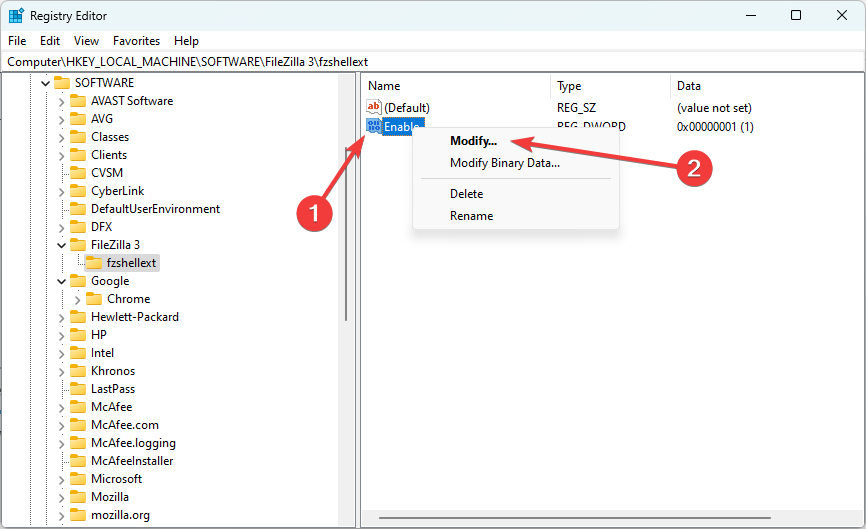Click Delete in the context menu
This screenshot has width=866, height=529.
click(x=466, y=194)
